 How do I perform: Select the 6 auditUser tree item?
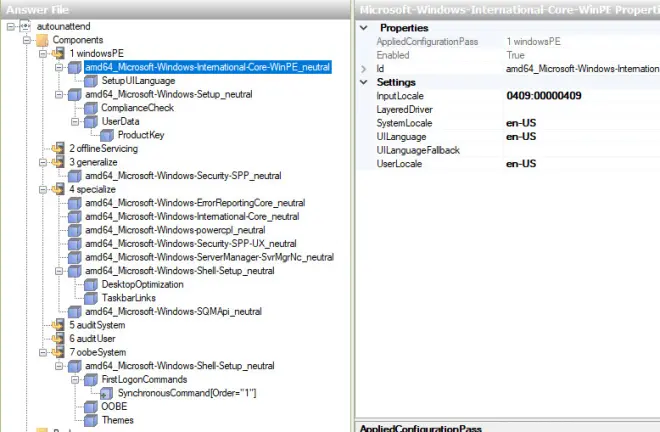(92, 339)
